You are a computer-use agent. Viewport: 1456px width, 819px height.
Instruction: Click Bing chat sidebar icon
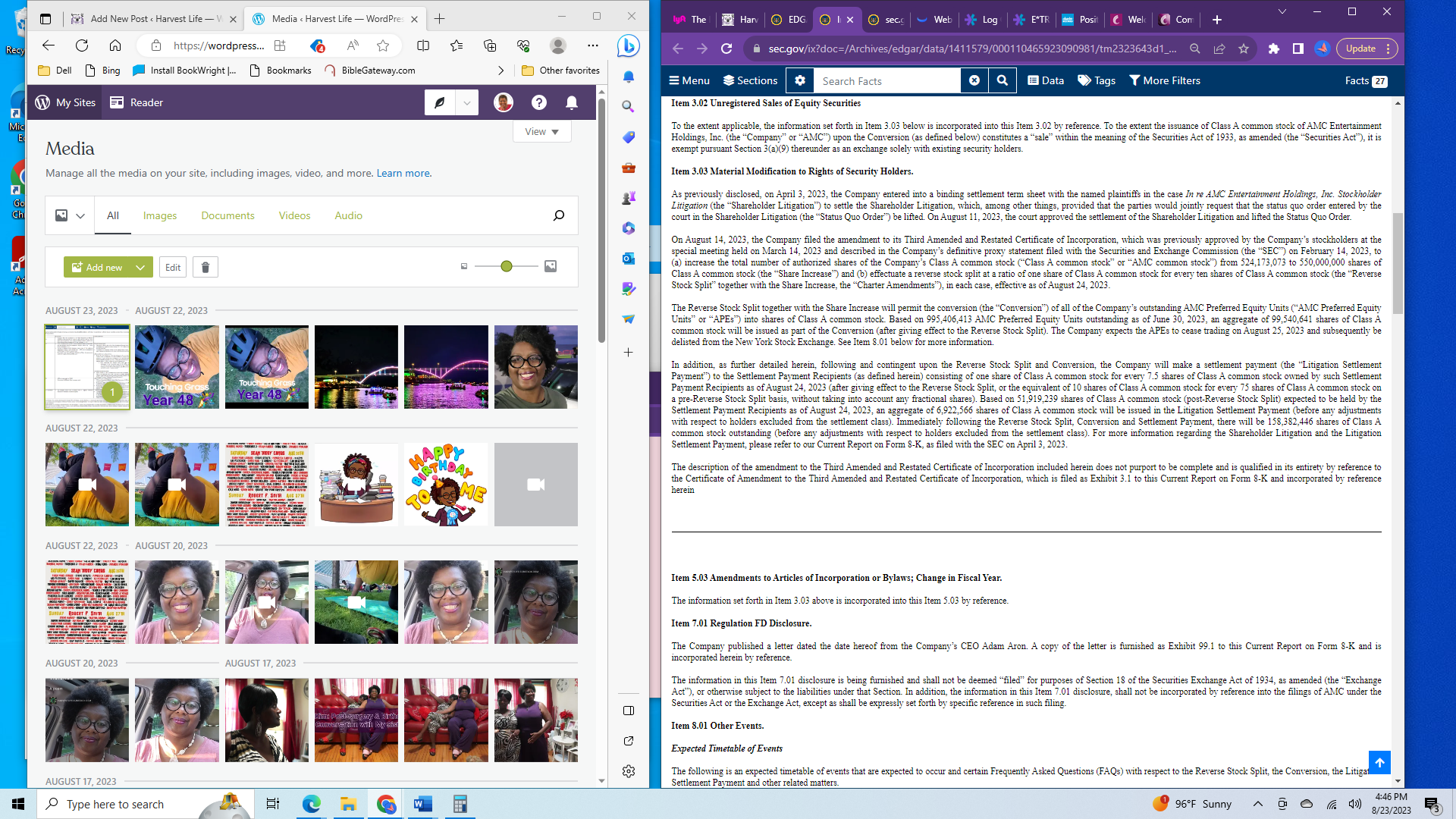pos(628,46)
